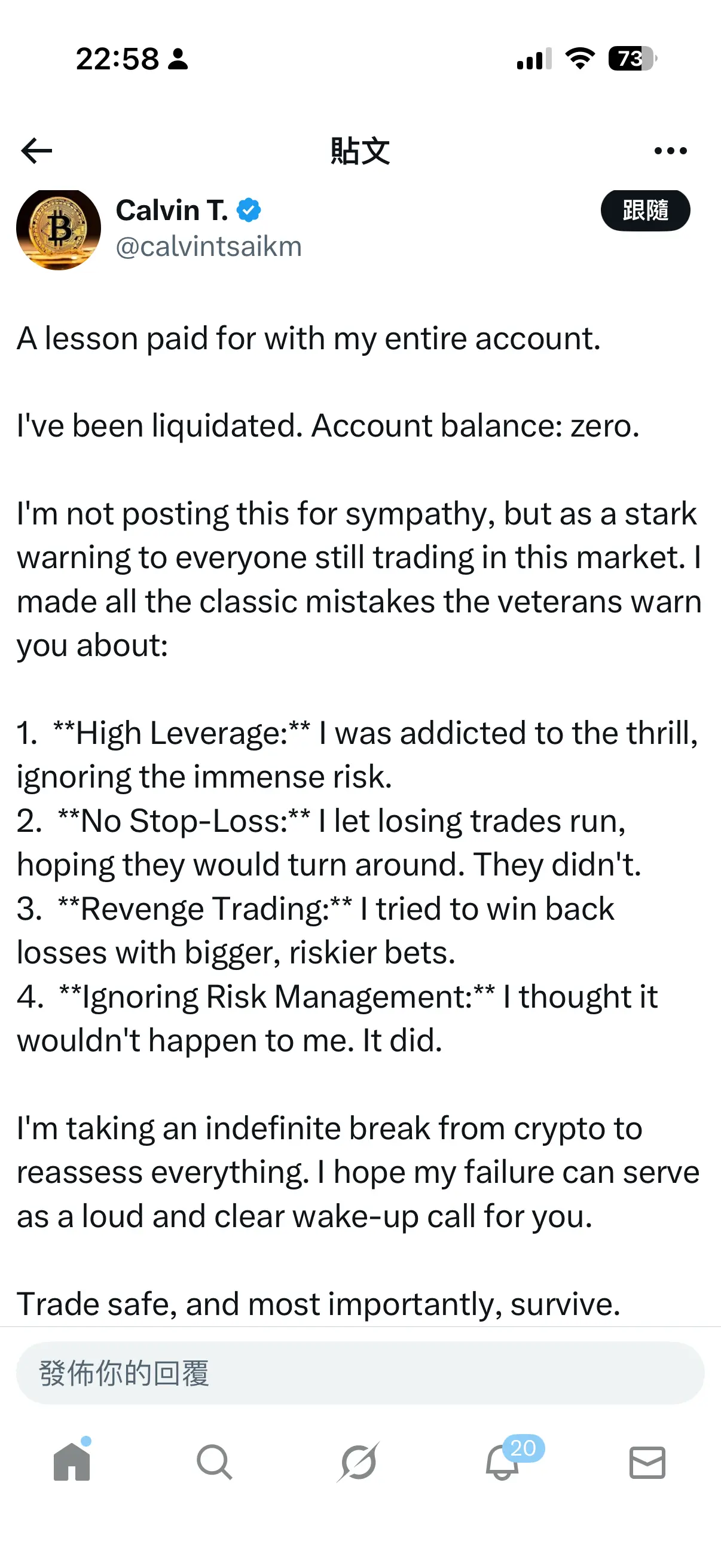The width and height of the screenshot is (721, 1568).
Task: Tap the cellular signal bars
Action: coord(534,59)
